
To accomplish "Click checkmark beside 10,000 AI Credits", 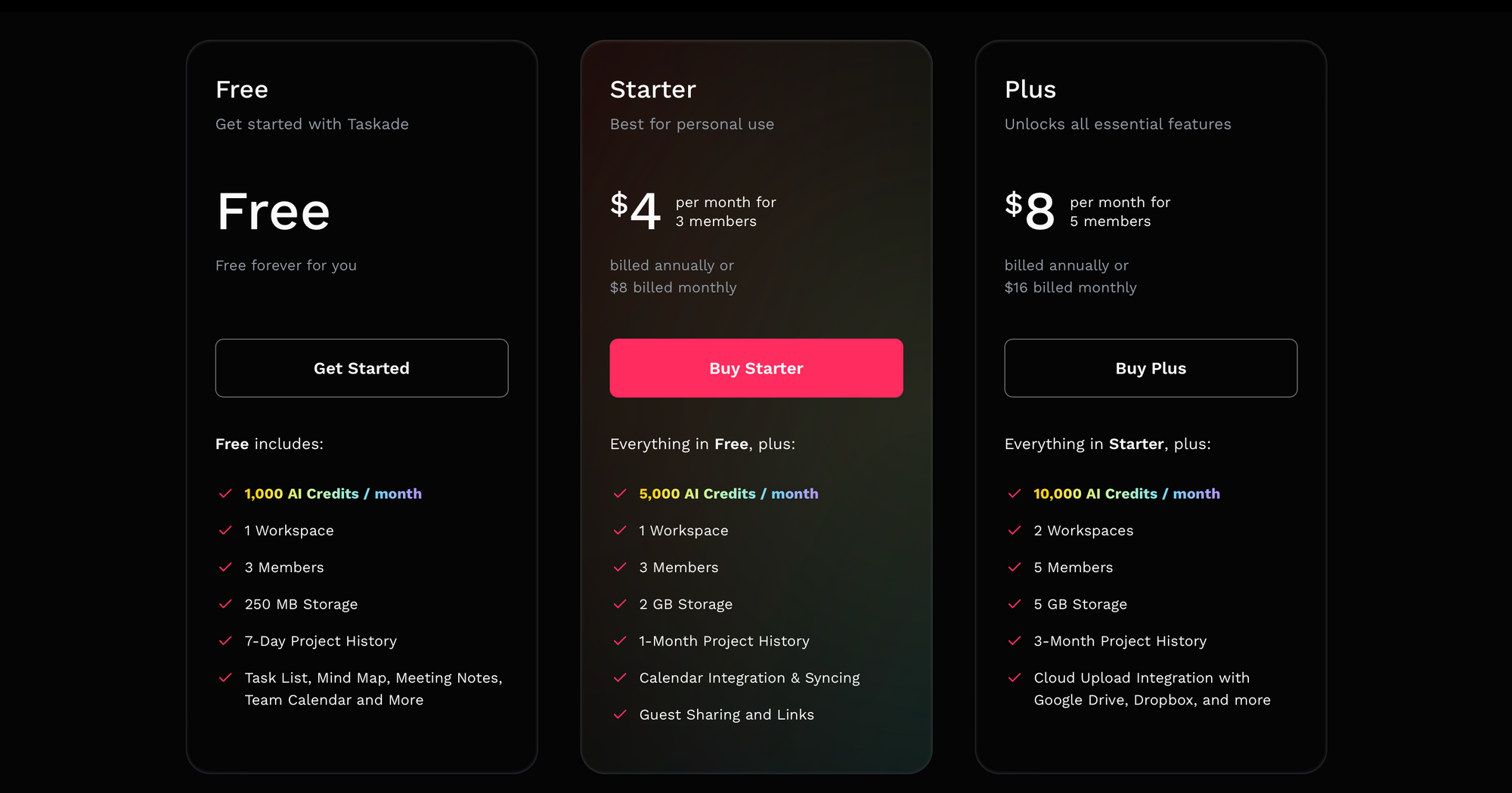I will pos(1015,494).
